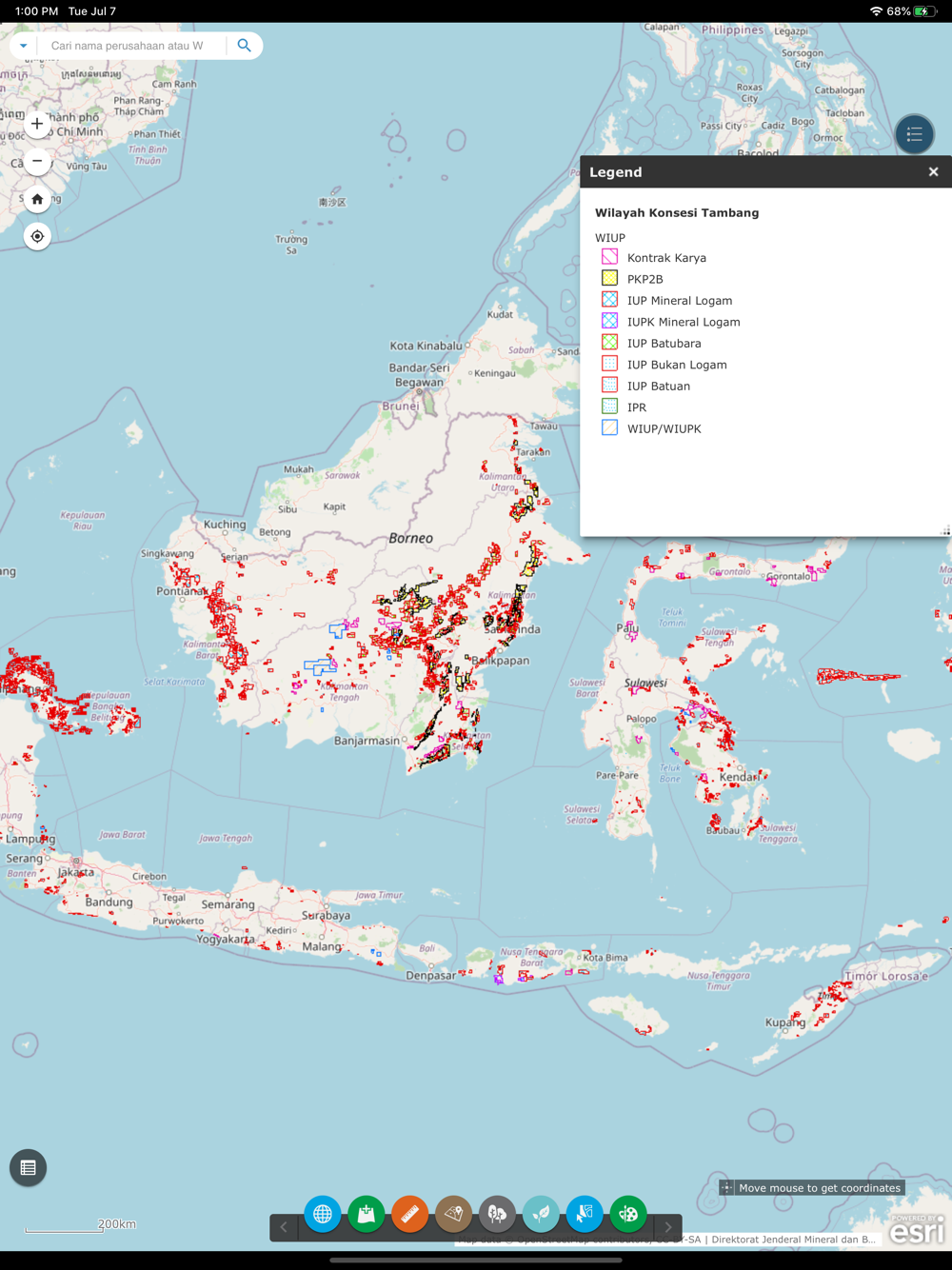Open the attribute table button
Image resolution: width=952 pixels, height=1270 pixels.
29,1168
